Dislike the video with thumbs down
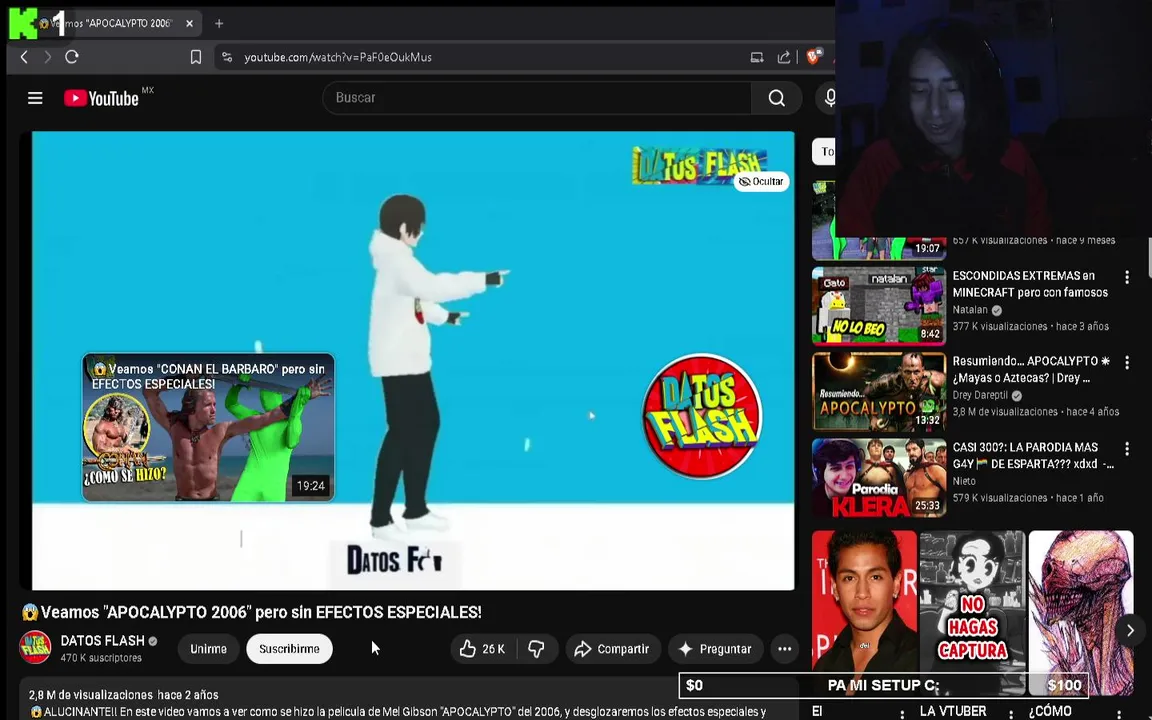 coord(537,649)
